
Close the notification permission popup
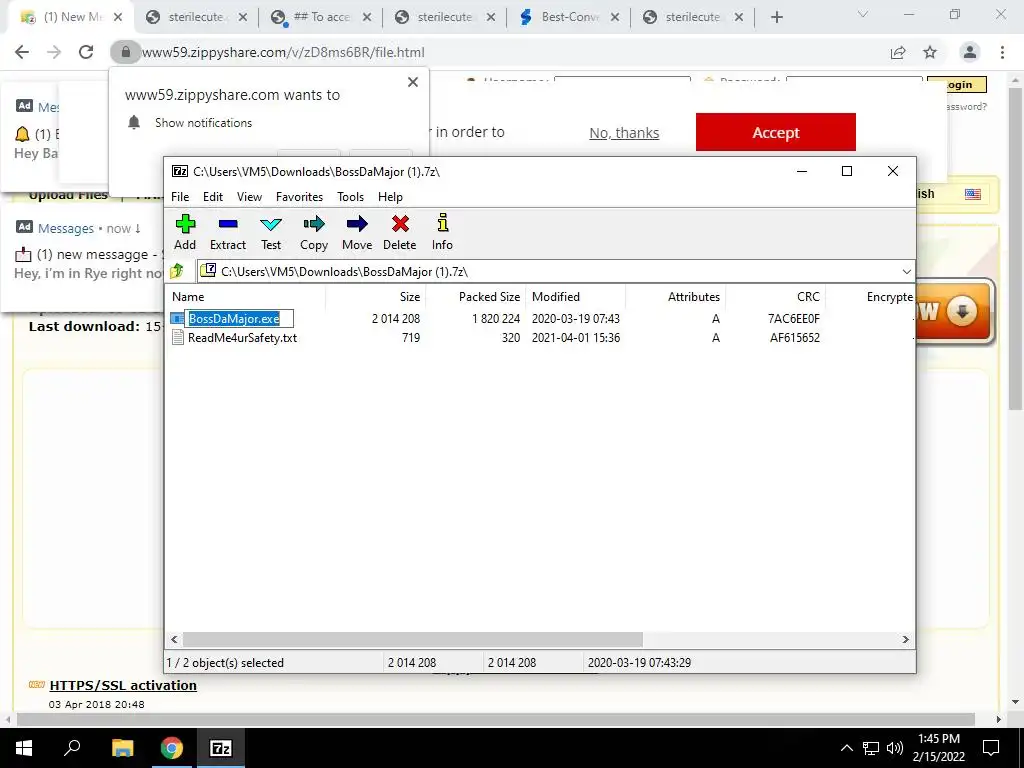[x=413, y=82]
